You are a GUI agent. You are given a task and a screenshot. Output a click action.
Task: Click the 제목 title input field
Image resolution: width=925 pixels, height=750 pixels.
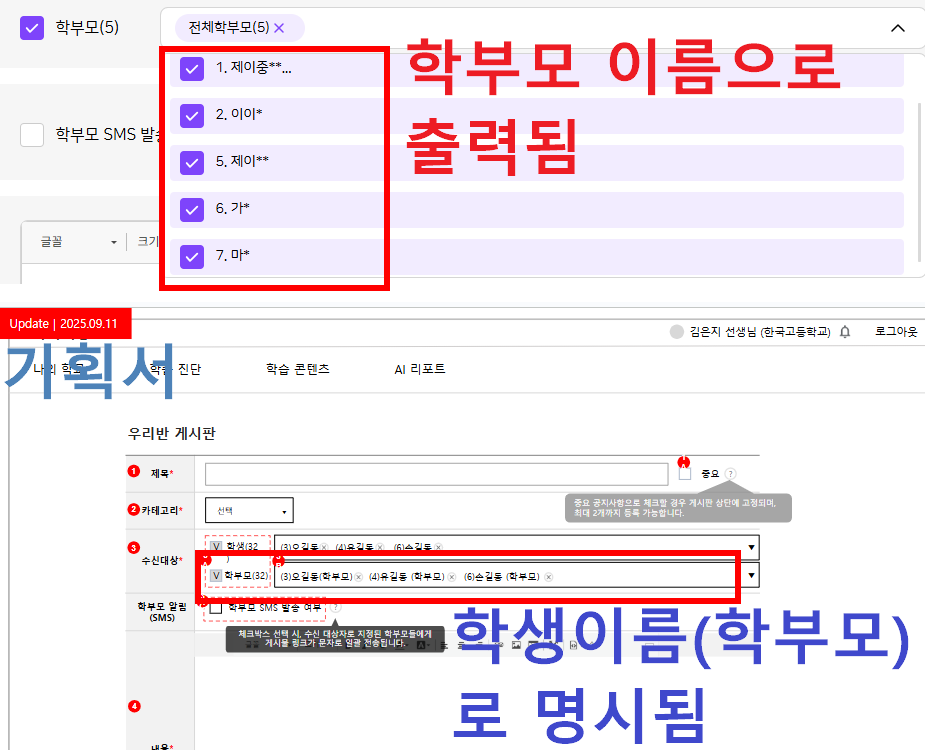(436, 474)
